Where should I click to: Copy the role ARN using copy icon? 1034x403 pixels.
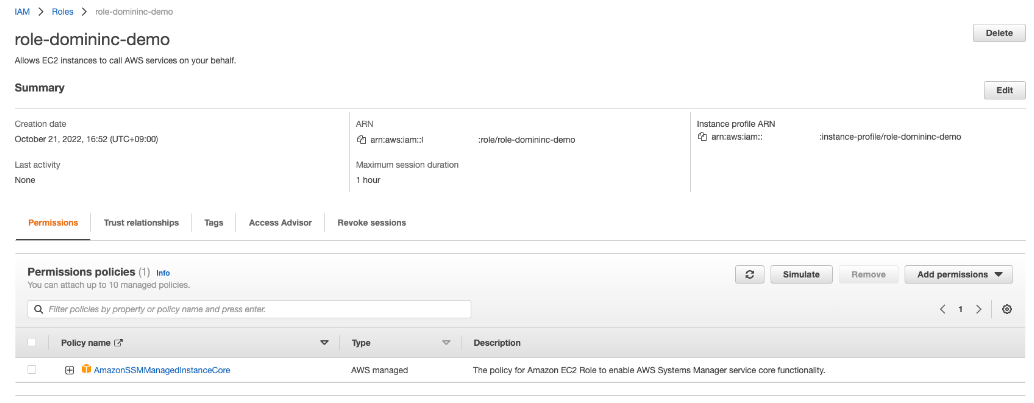[x=362, y=140]
